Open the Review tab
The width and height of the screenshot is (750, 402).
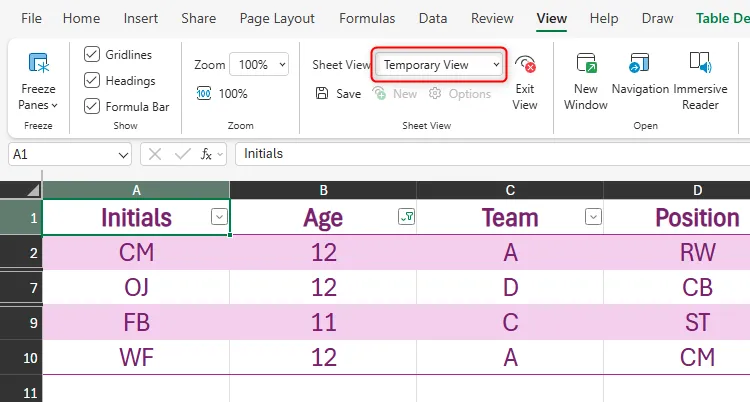point(492,18)
